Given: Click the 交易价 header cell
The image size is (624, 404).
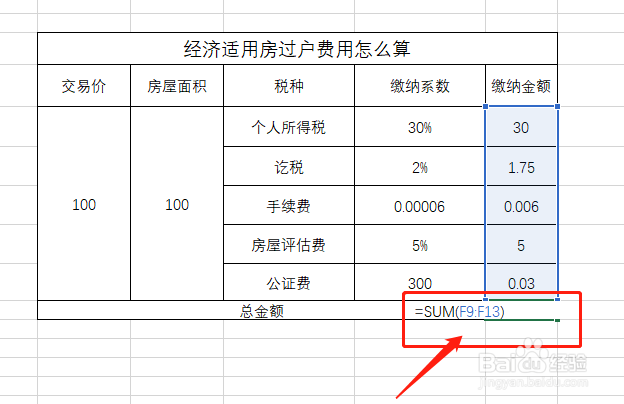Looking at the screenshot, I should [84, 86].
